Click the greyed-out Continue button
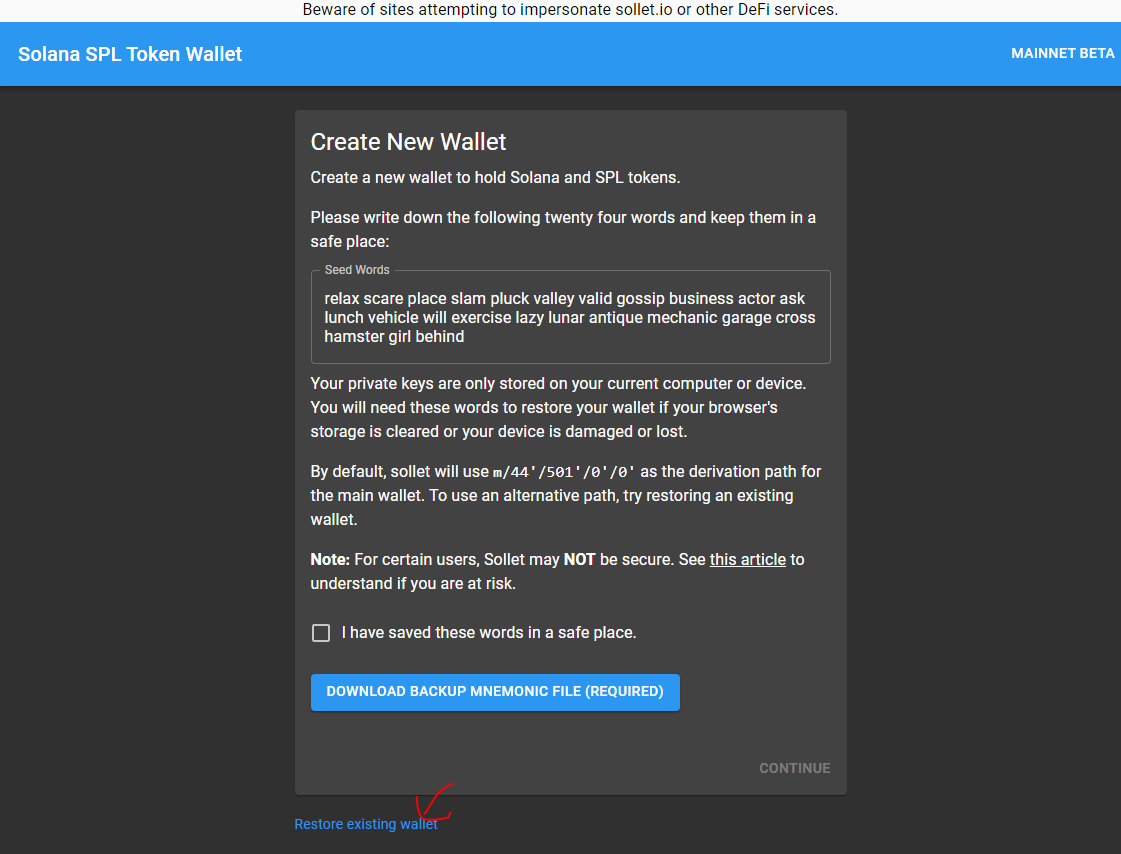This screenshot has width=1121, height=854. [794, 768]
